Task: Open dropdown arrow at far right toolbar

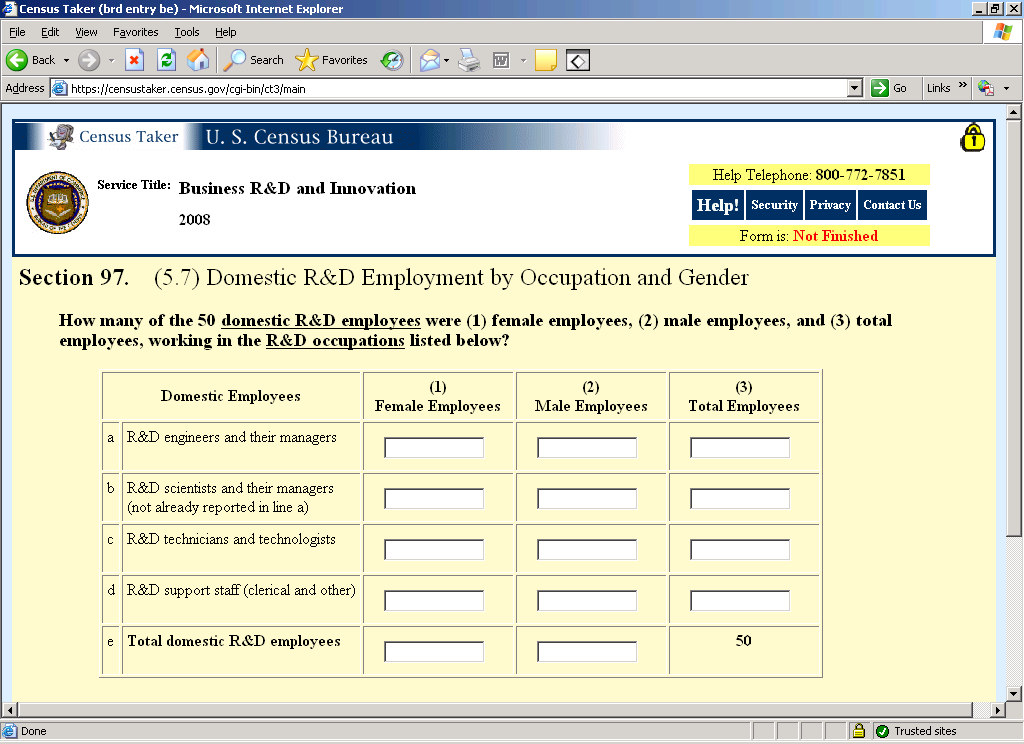Action: (x=1006, y=88)
